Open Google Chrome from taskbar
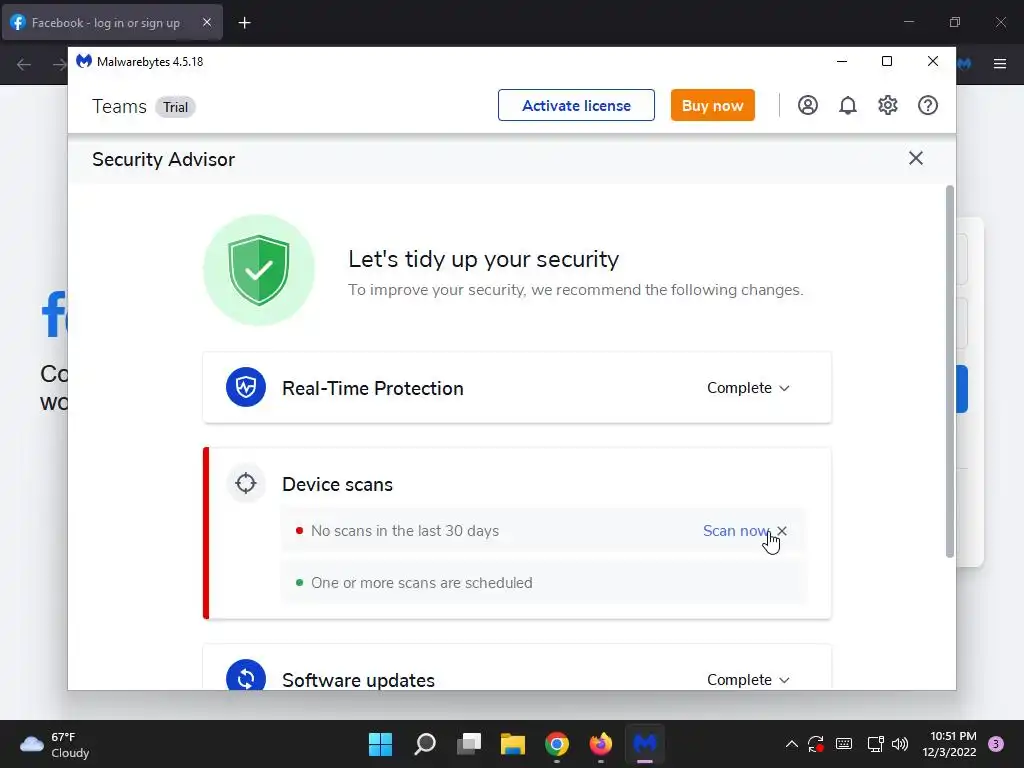1024x768 pixels. coord(557,744)
